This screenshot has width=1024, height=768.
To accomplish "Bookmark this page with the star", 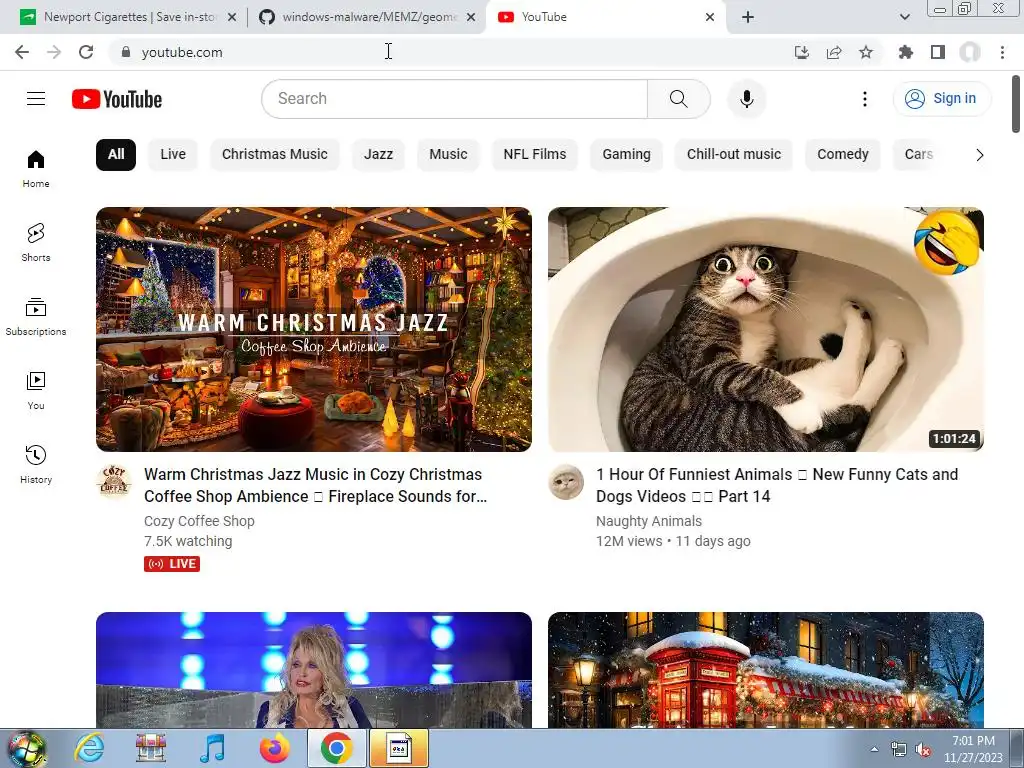I will coord(866,52).
